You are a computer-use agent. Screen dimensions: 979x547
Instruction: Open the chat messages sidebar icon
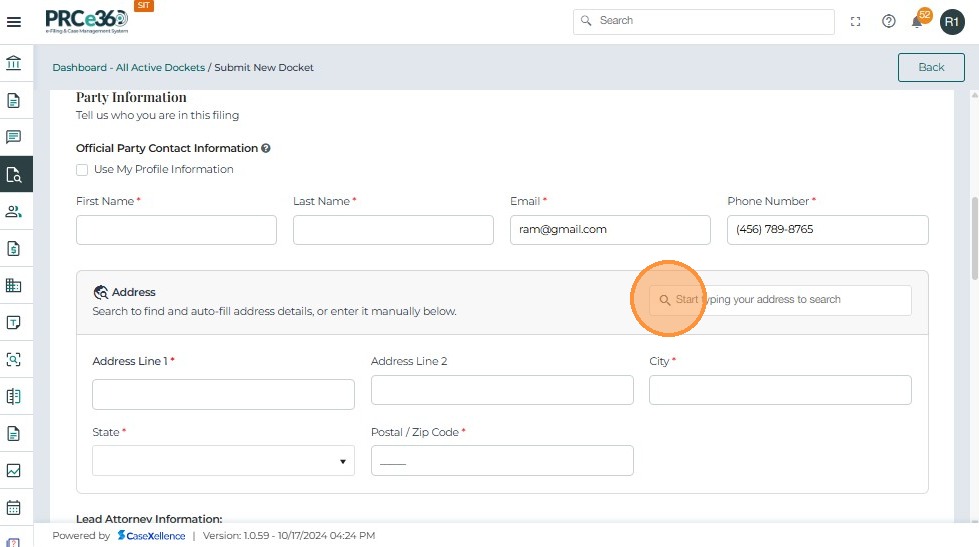[x=14, y=137]
